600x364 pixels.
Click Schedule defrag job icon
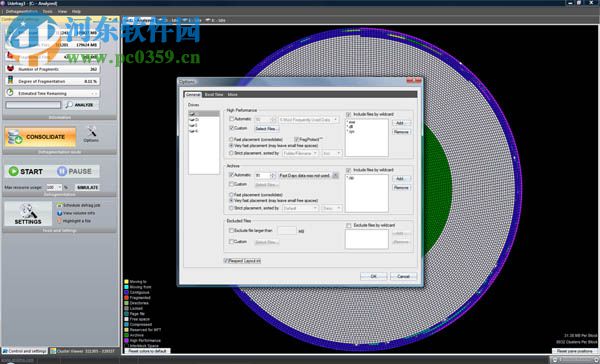click(x=60, y=205)
